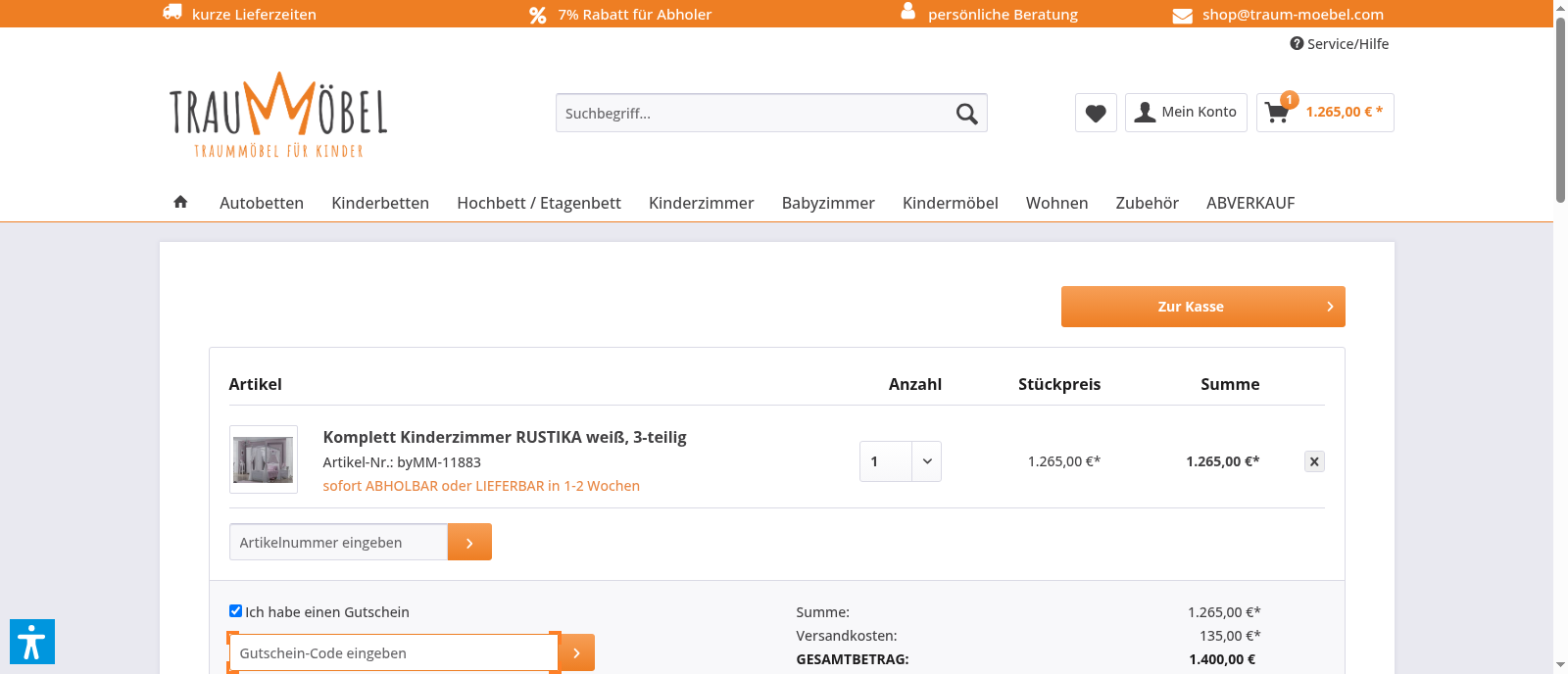Click the percent icon beside 7% Rabatt

538,15
